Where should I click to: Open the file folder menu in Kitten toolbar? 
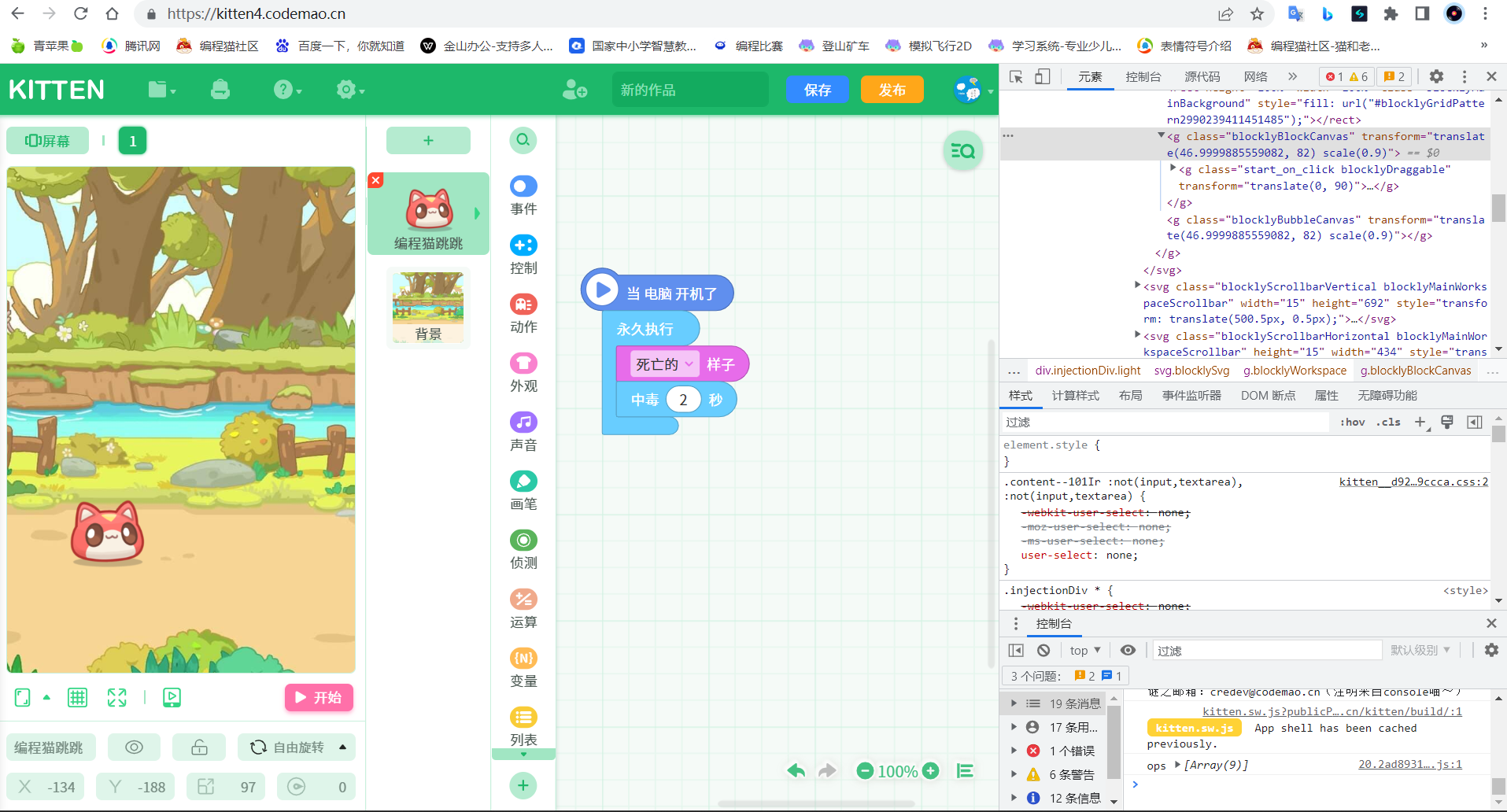click(x=161, y=90)
